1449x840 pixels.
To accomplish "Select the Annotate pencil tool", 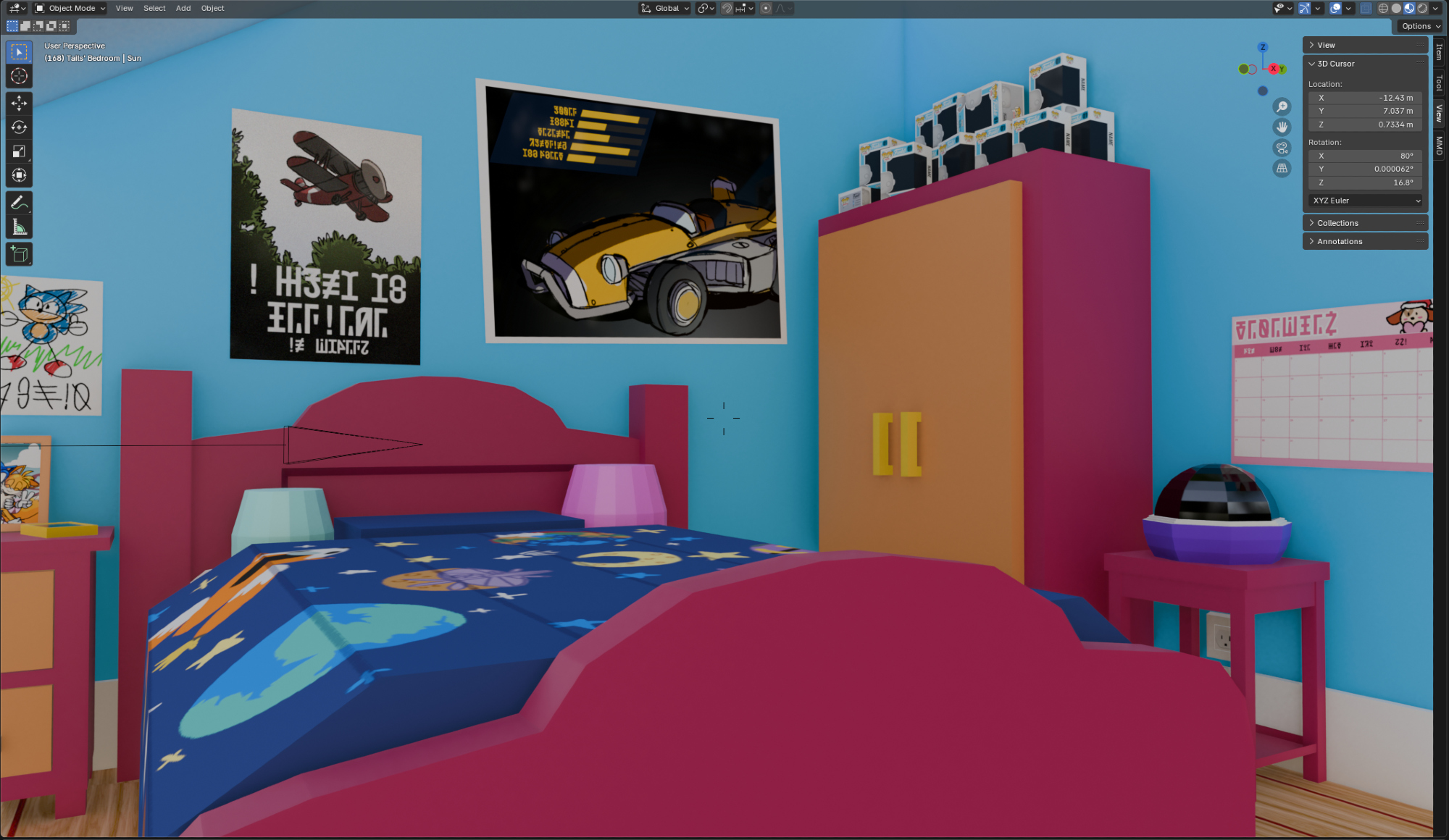I will point(20,203).
